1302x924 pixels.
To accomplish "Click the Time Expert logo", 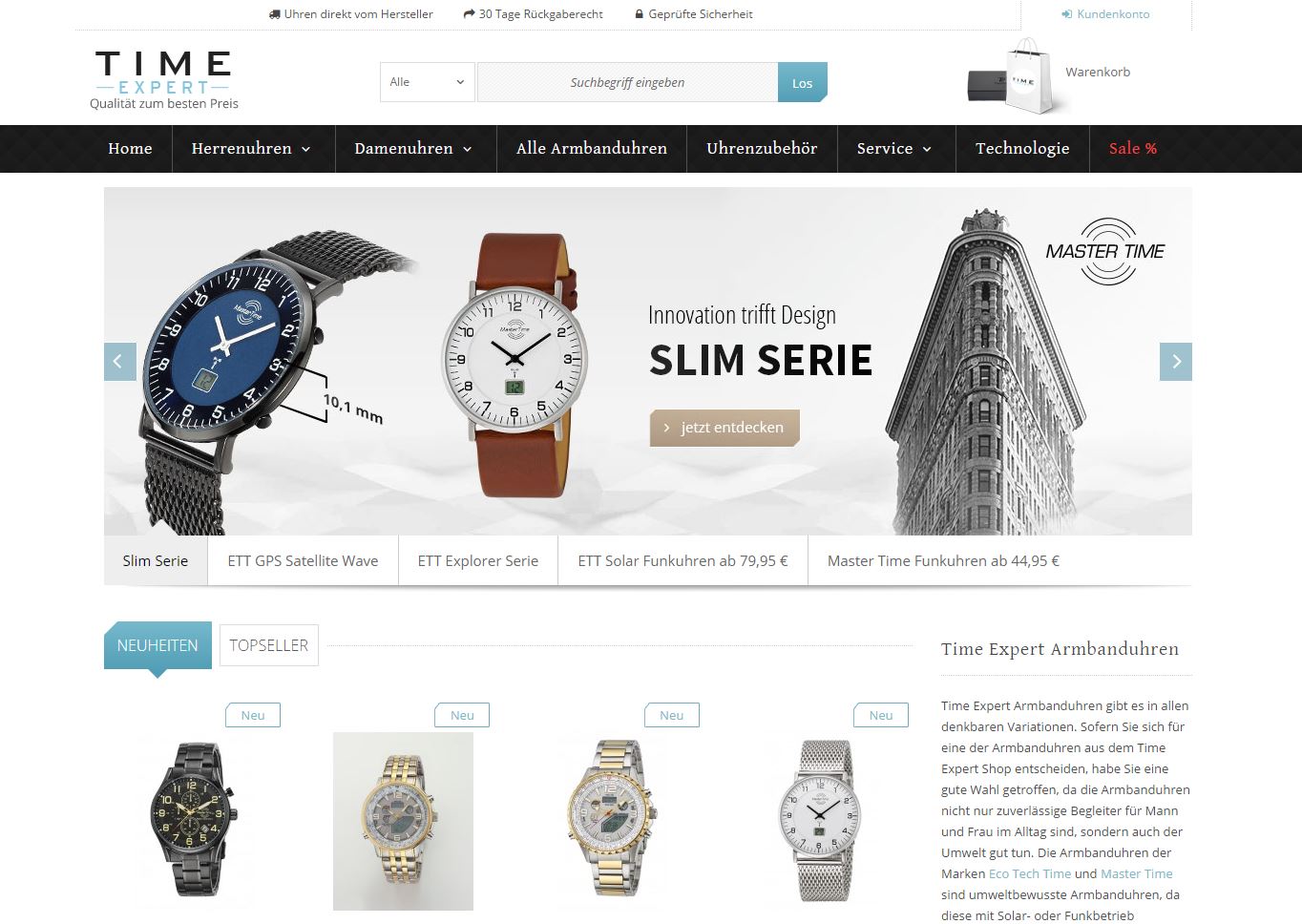I will click(x=163, y=79).
